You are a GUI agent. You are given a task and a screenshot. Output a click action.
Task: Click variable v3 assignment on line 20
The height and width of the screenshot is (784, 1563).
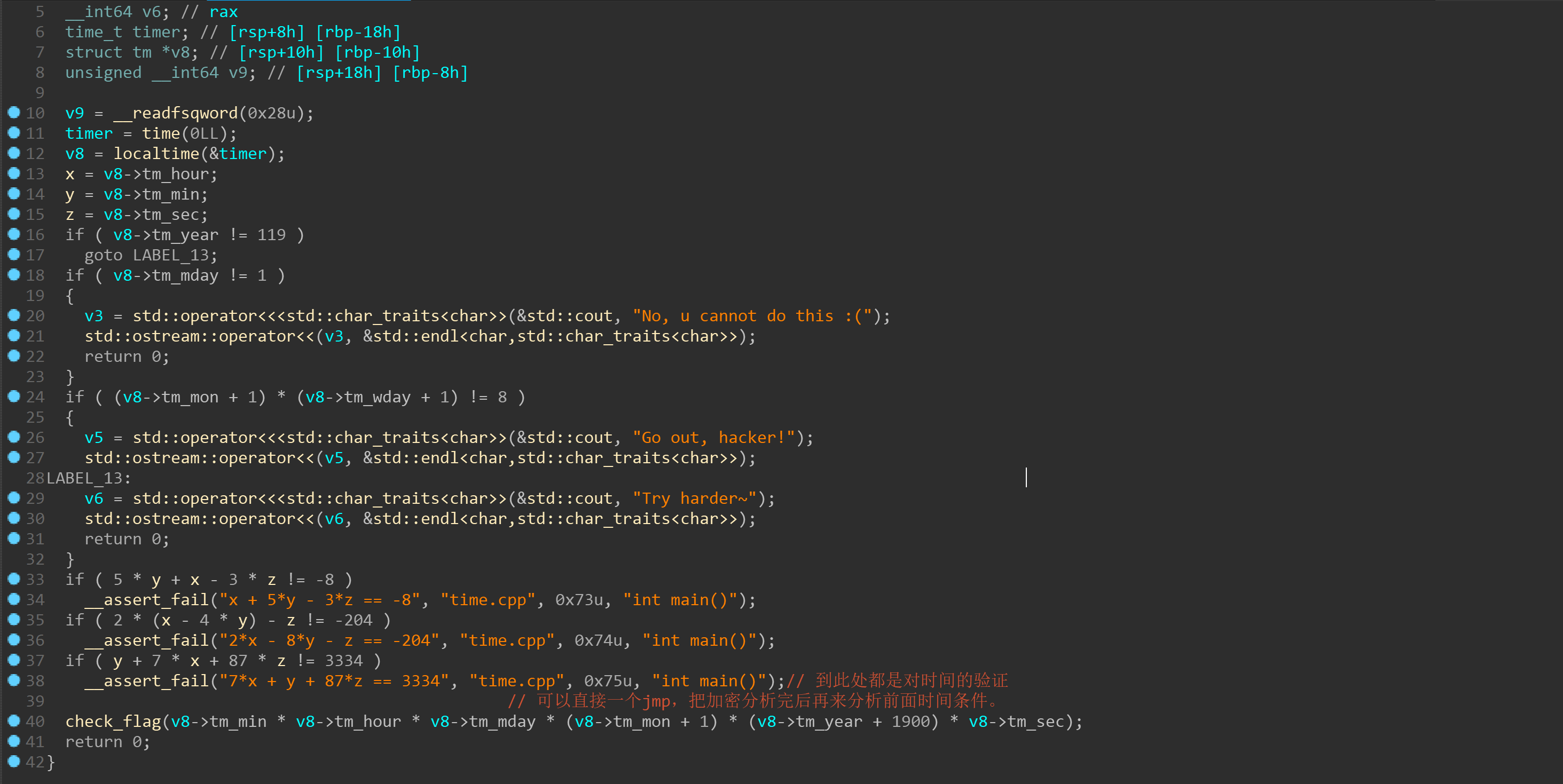click(93, 316)
